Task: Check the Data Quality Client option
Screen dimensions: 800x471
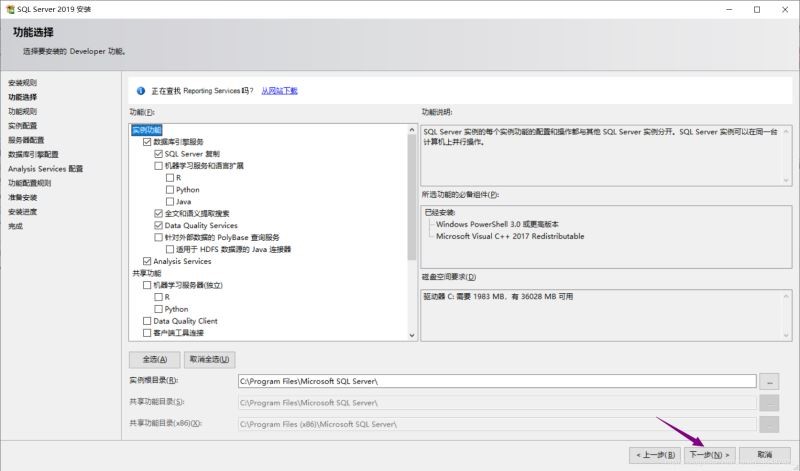Action: (x=147, y=321)
